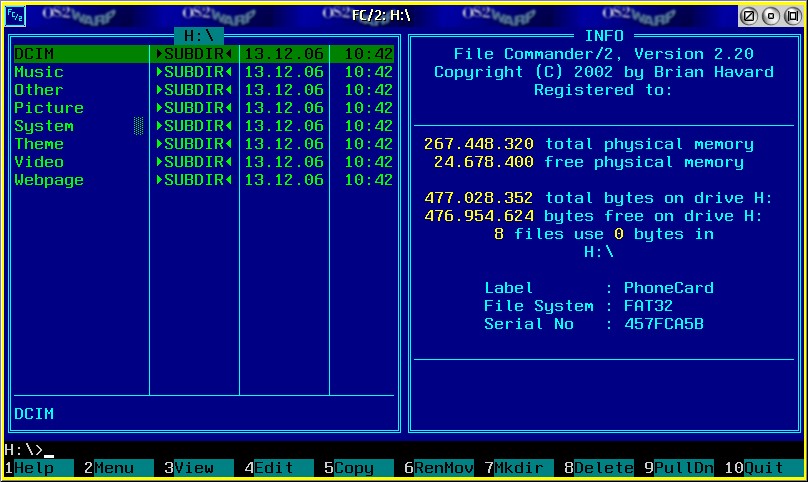Screen dimensions: 808x482
Task: Click '477.028.352' total bytes value
Action: 479,198
